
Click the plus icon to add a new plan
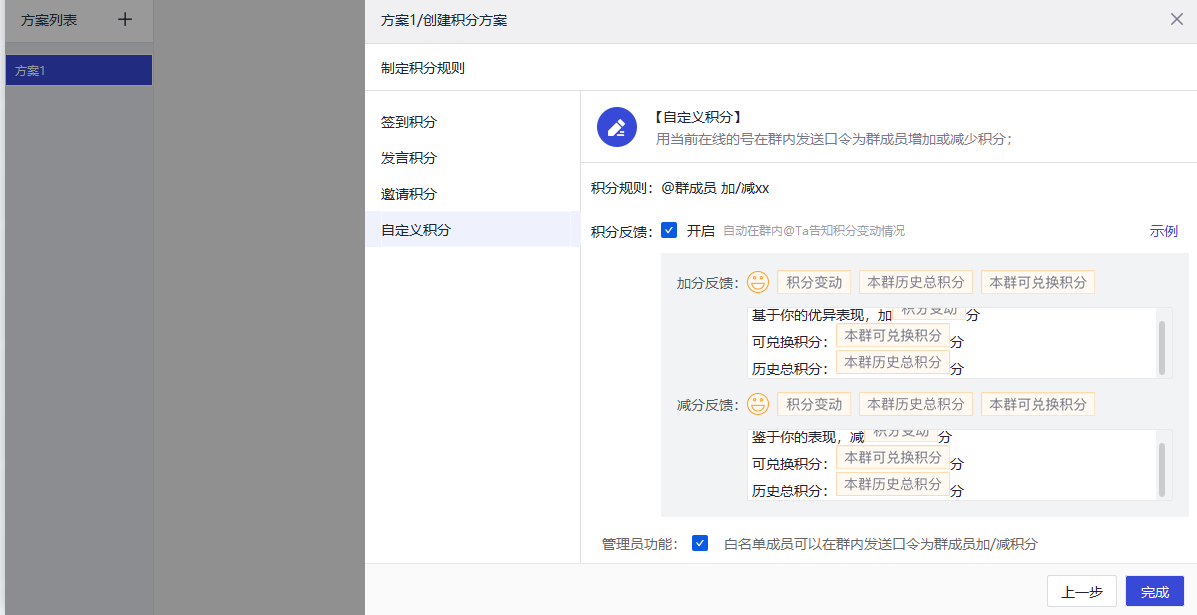(125, 19)
